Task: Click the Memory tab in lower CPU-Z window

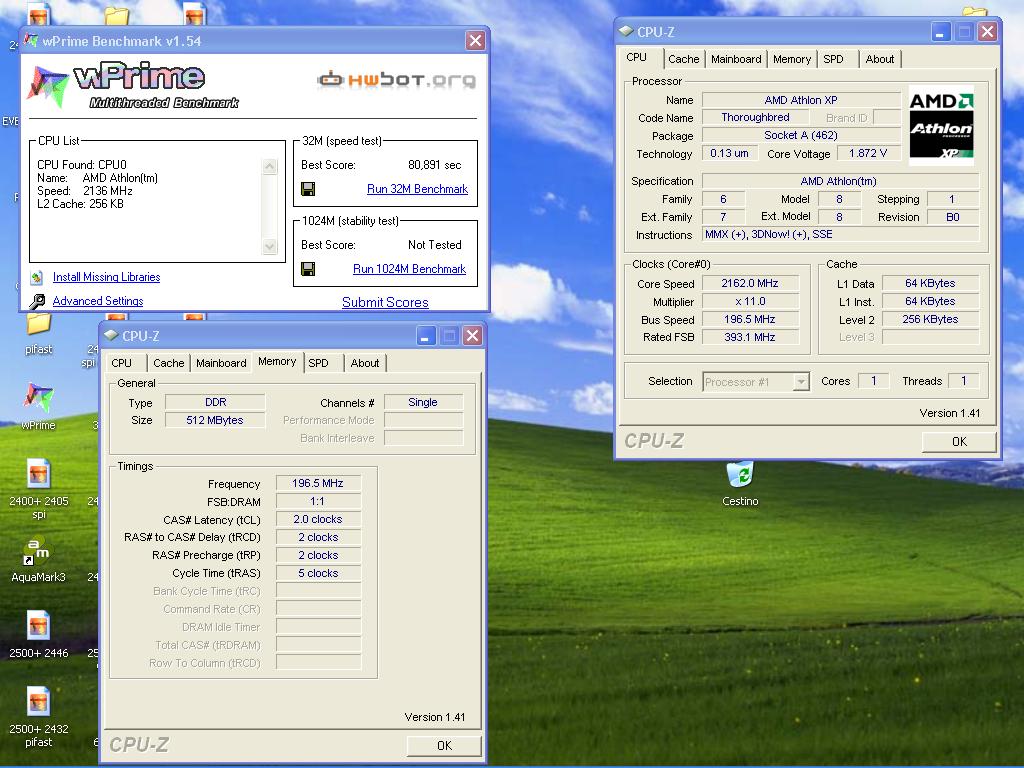Action: 277,361
